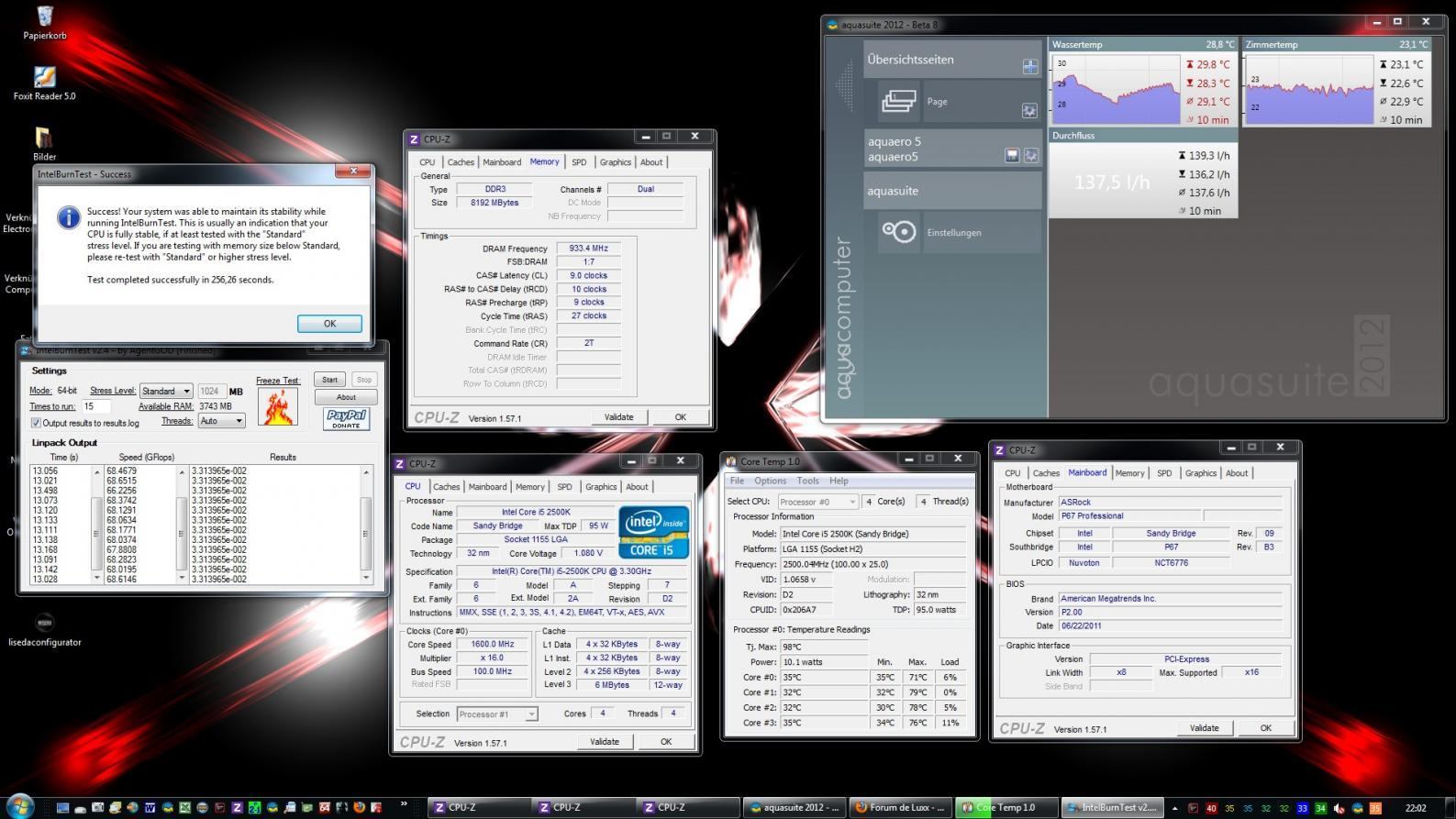Switch to Memory tab in Mainboard CPU-Z
The width and height of the screenshot is (1456, 819).
coord(1129,473)
